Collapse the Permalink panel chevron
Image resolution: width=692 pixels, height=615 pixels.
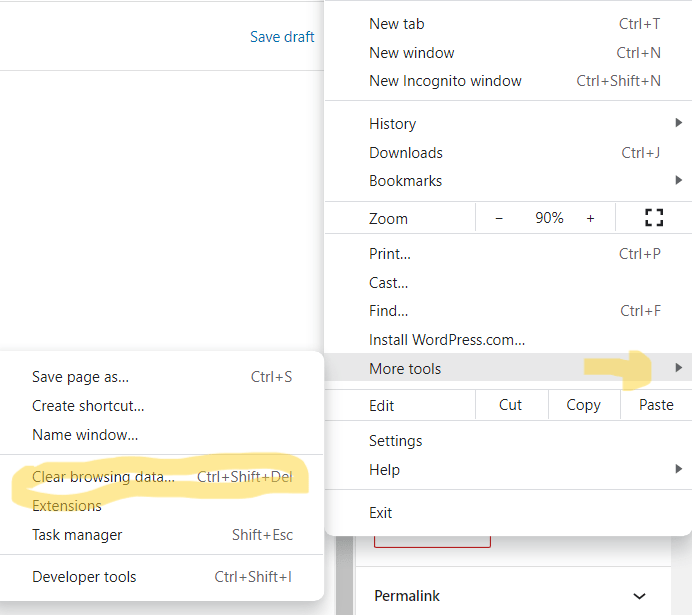click(639, 596)
